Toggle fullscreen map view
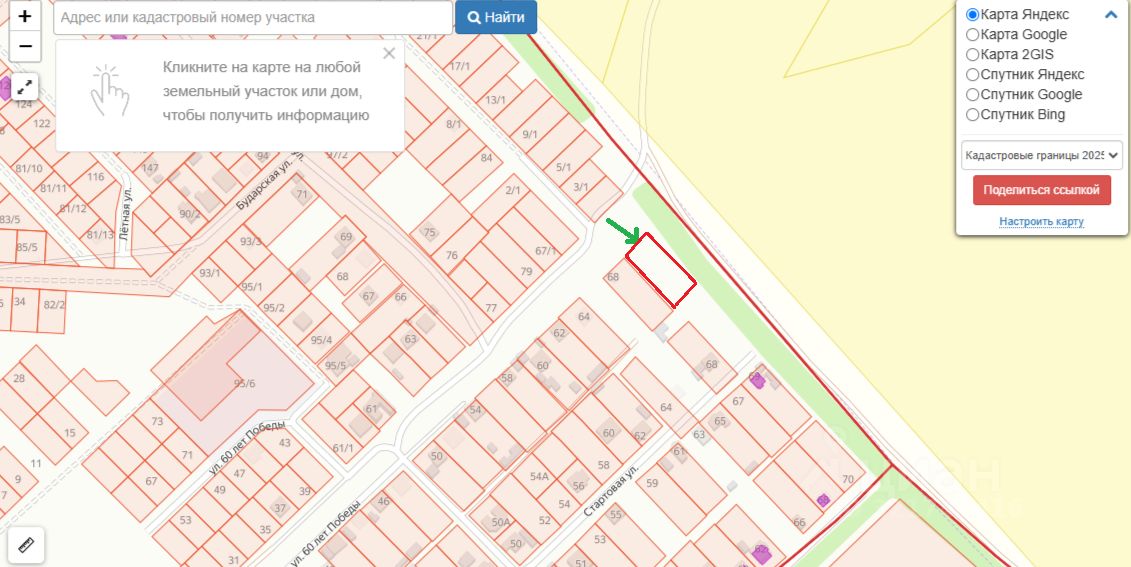 point(25,88)
